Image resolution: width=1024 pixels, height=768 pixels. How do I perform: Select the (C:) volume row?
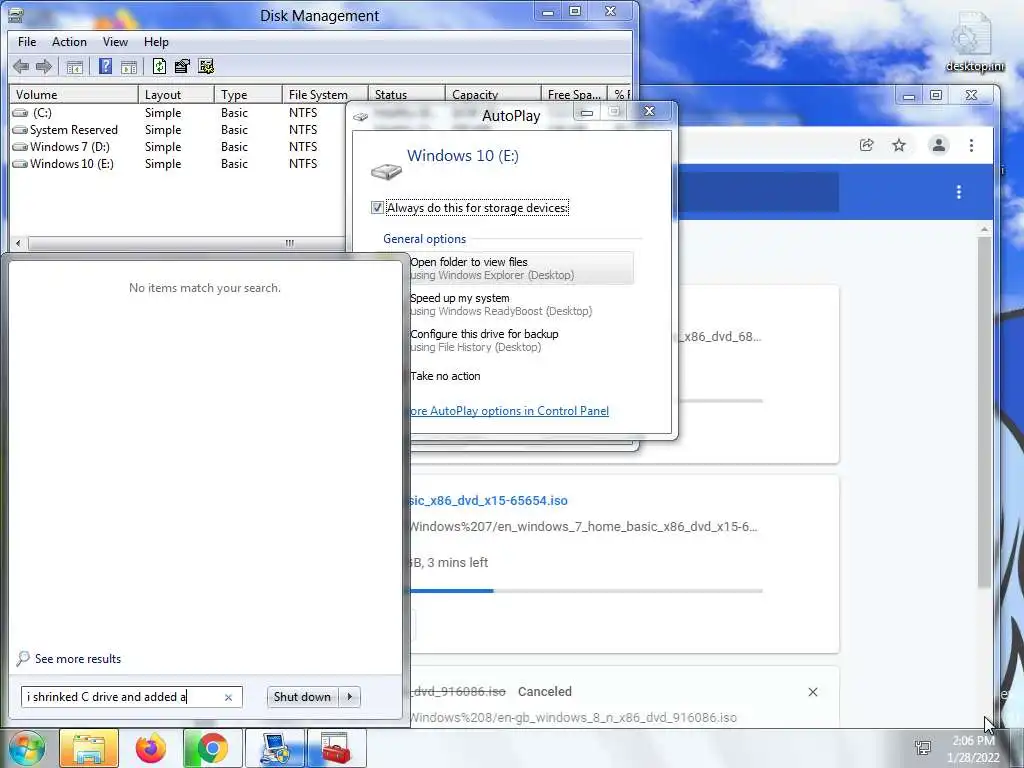pyautogui.click(x=176, y=113)
